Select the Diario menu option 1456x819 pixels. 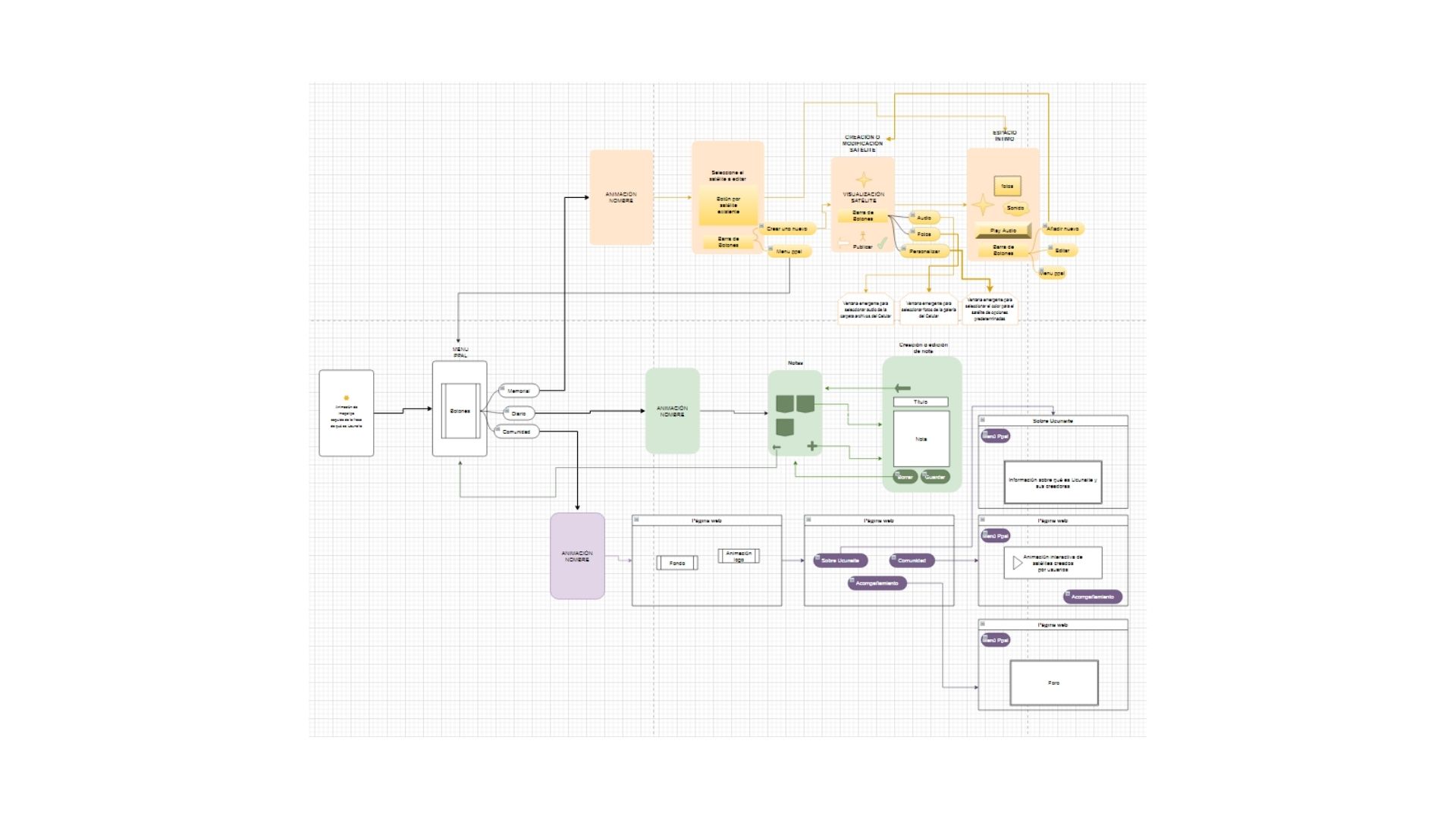[x=519, y=413]
